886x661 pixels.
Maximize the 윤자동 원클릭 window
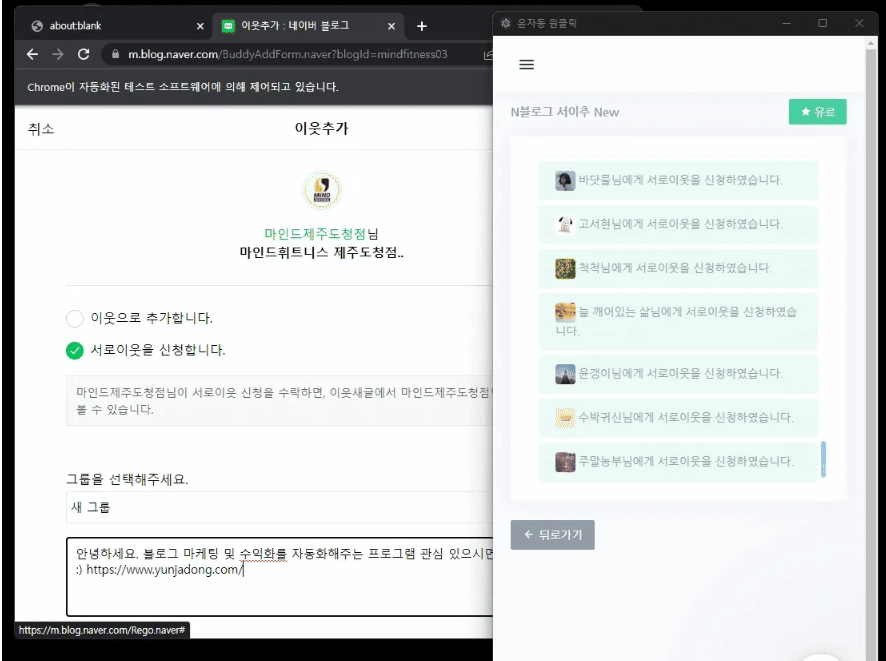tap(823, 23)
